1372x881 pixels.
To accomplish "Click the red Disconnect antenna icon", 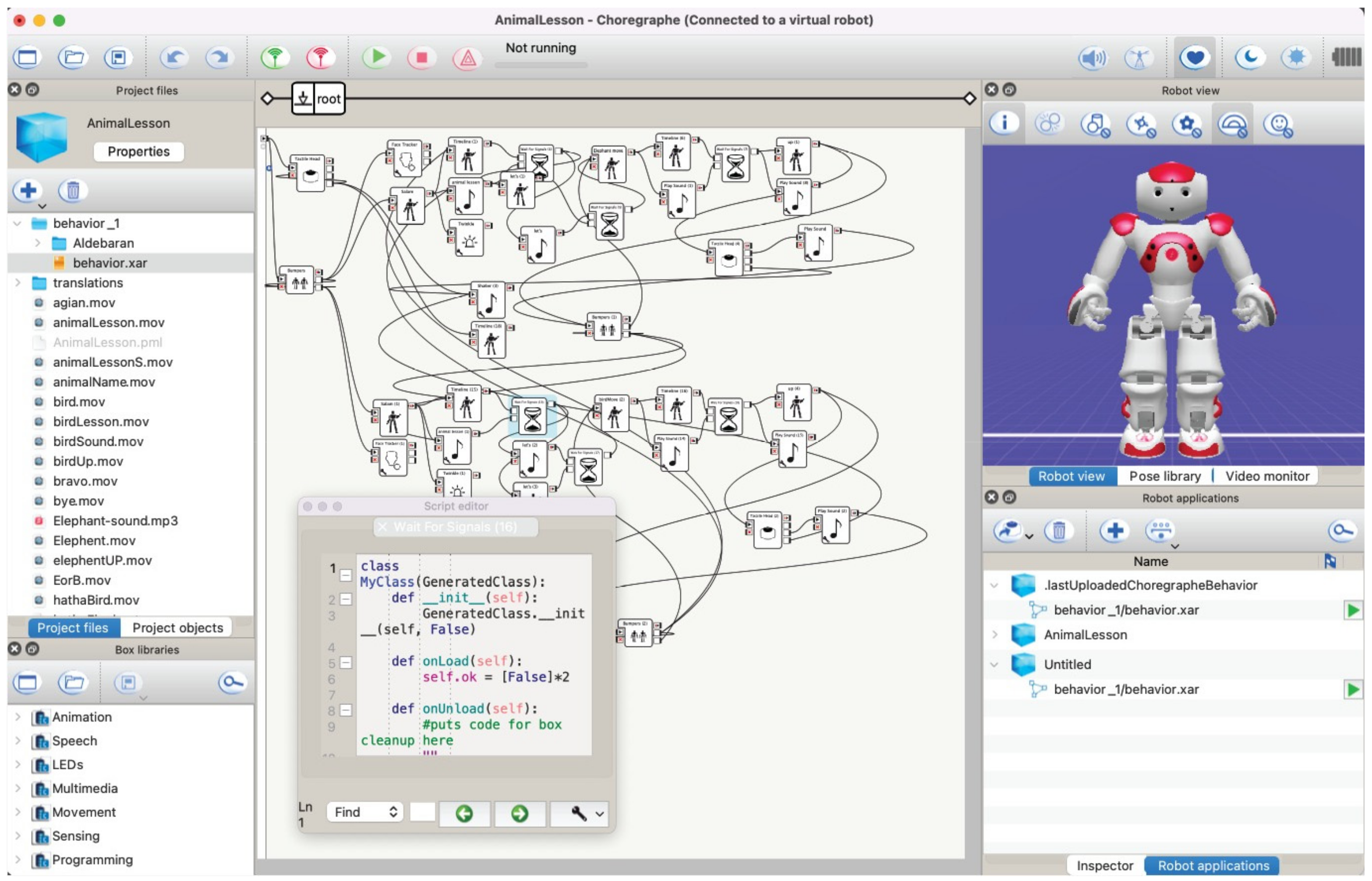I will [320, 57].
